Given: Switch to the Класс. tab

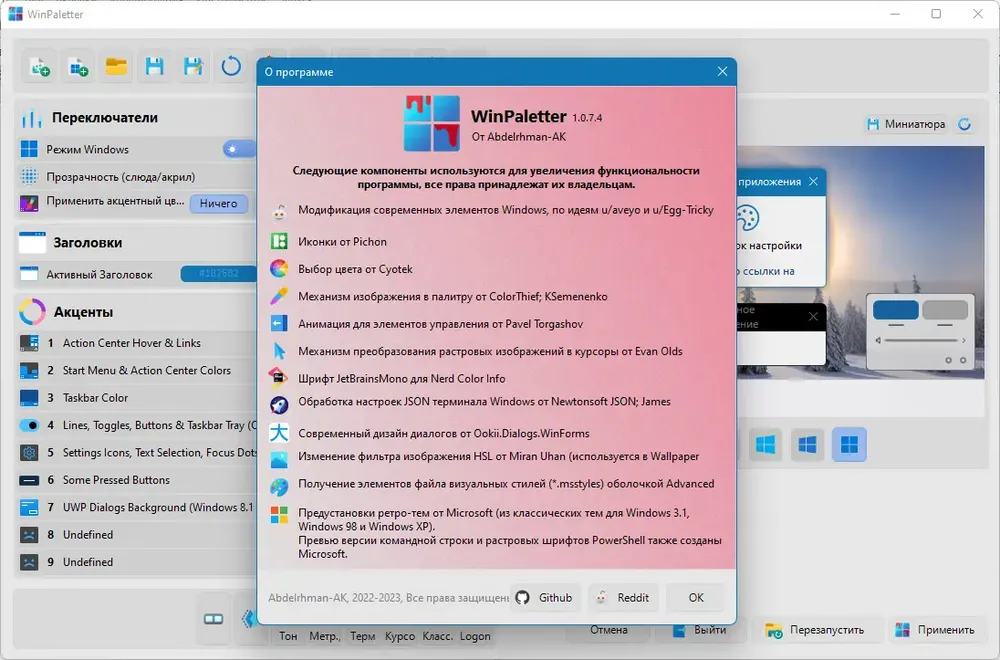Looking at the screenshot, I should 438,636.
